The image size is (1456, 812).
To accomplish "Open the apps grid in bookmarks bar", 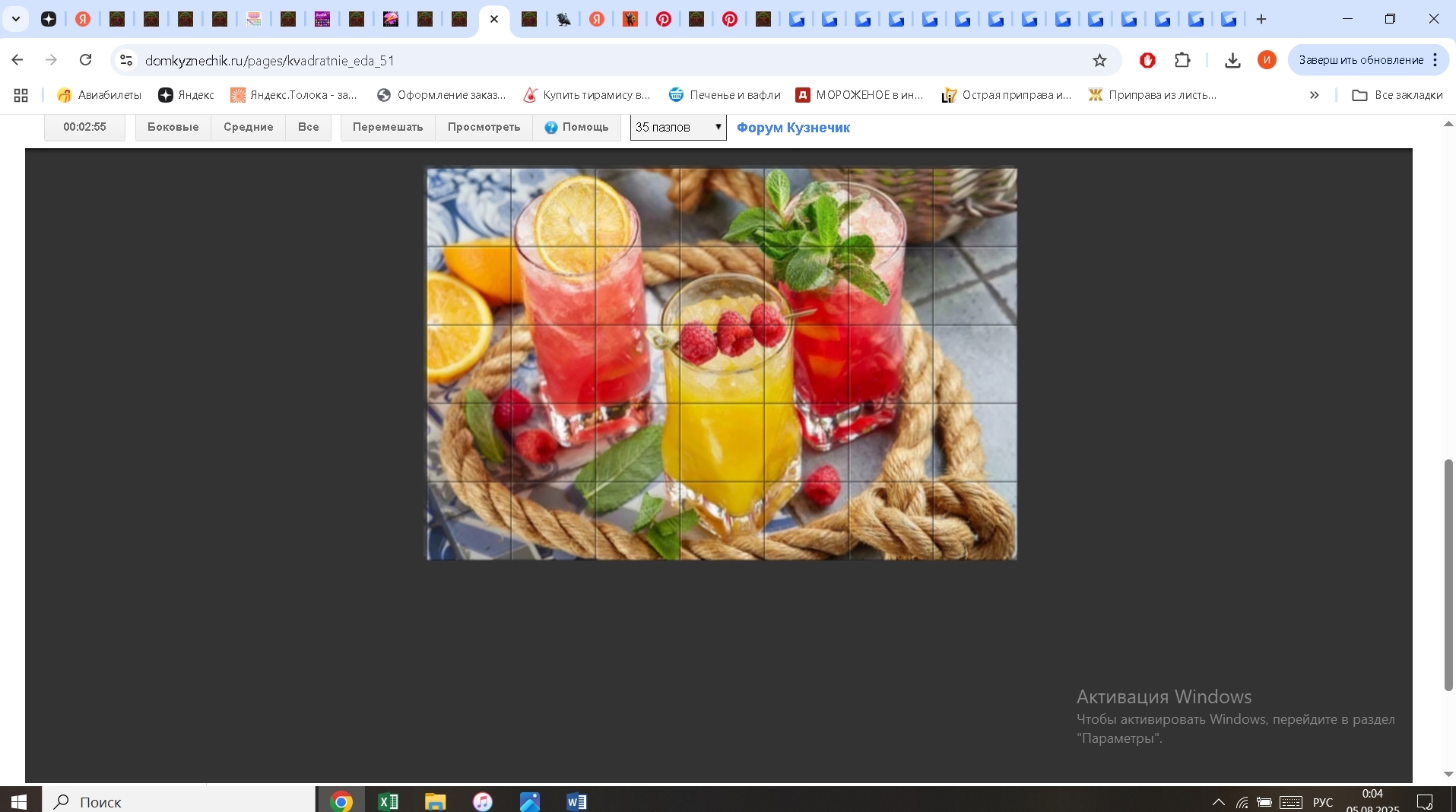I will pyautogui.click(x=21, y=95).
